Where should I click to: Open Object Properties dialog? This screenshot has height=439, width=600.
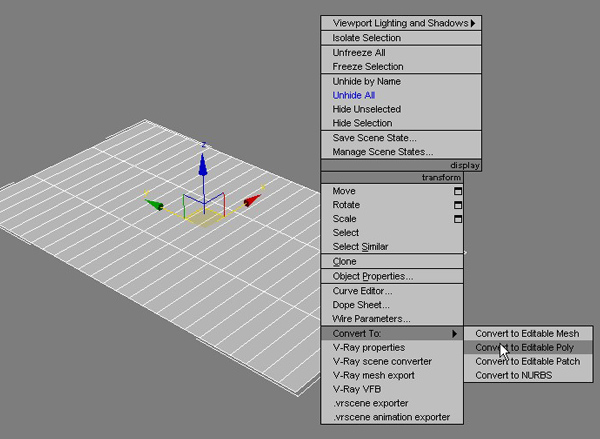(372, 276)
